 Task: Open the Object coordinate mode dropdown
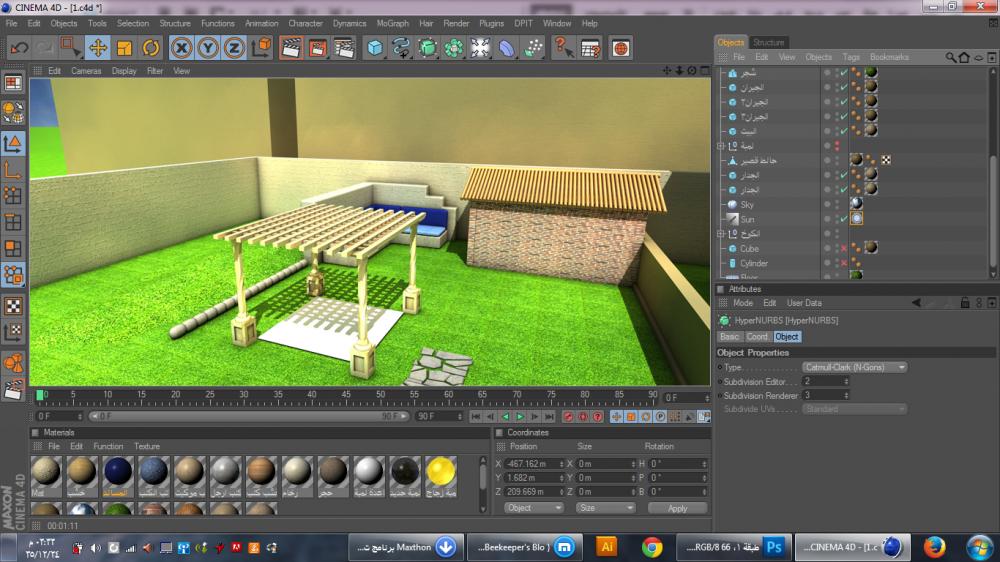click(x=534, y=508)
